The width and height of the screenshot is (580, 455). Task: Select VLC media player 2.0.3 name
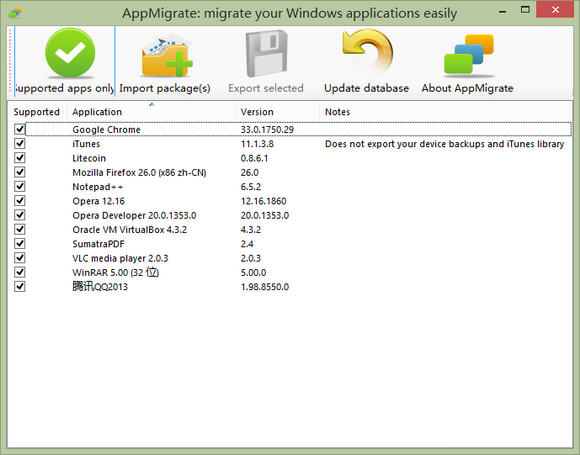coord(120,259)
